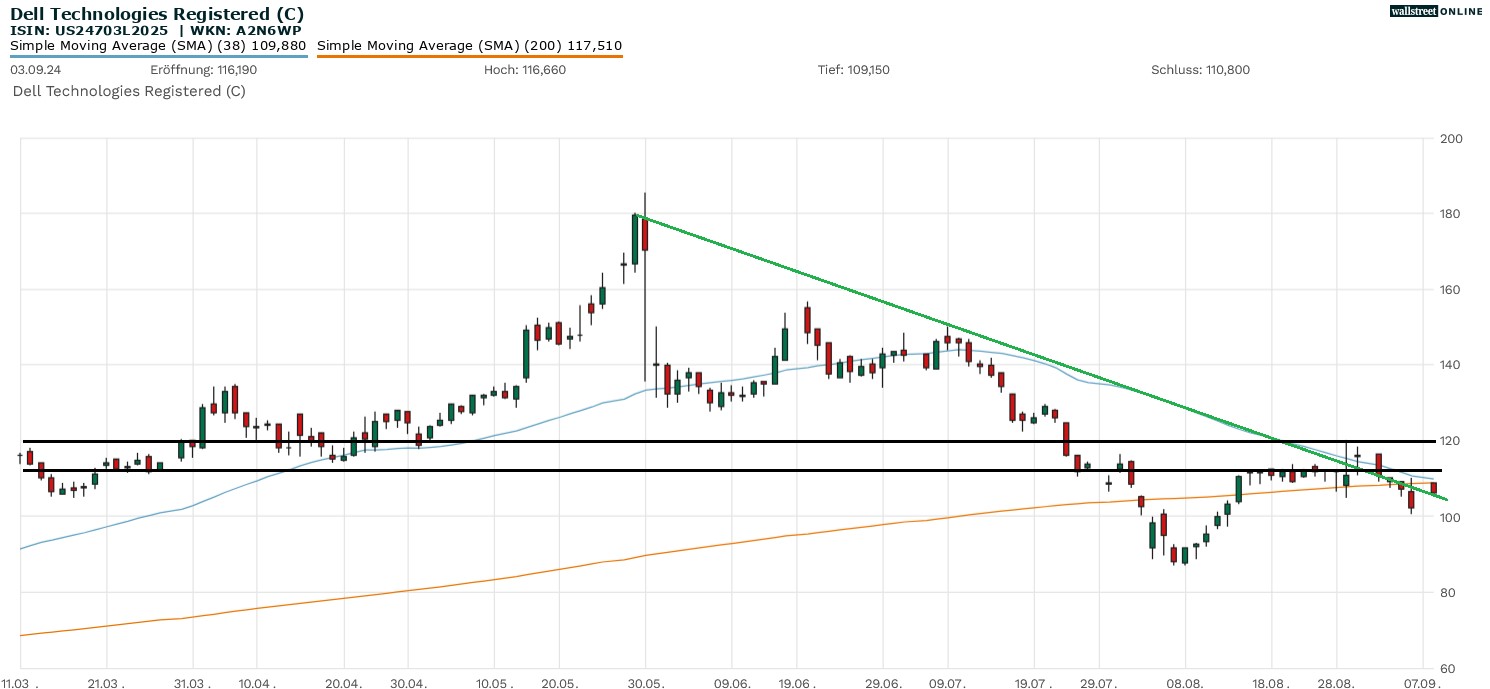Click the 120 label on the price axis
Viewport: 1490px width, 689px height.
click(1449, 441)
